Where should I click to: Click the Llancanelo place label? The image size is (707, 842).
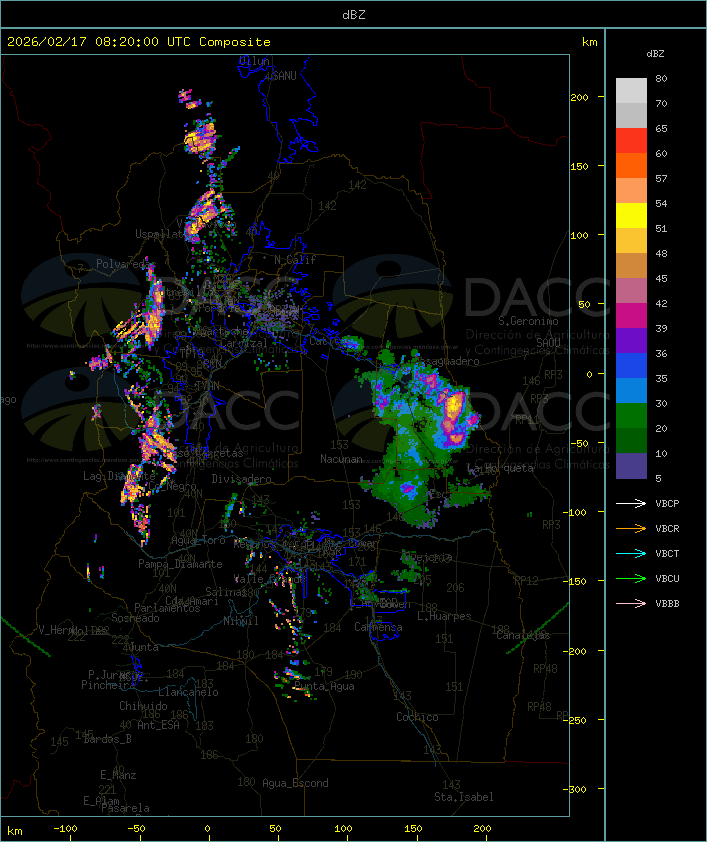[188, 692]
